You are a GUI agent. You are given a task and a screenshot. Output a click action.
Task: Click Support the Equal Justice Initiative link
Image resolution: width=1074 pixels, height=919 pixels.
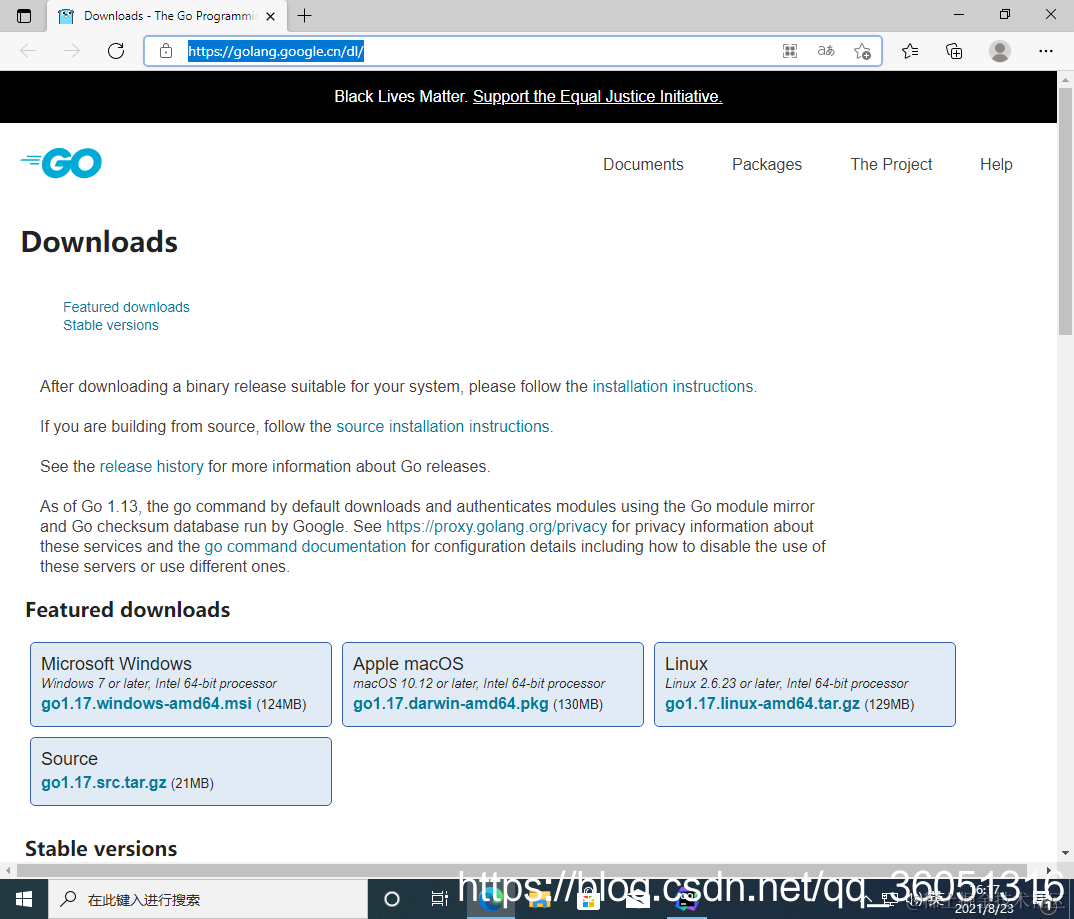(597, 97)
